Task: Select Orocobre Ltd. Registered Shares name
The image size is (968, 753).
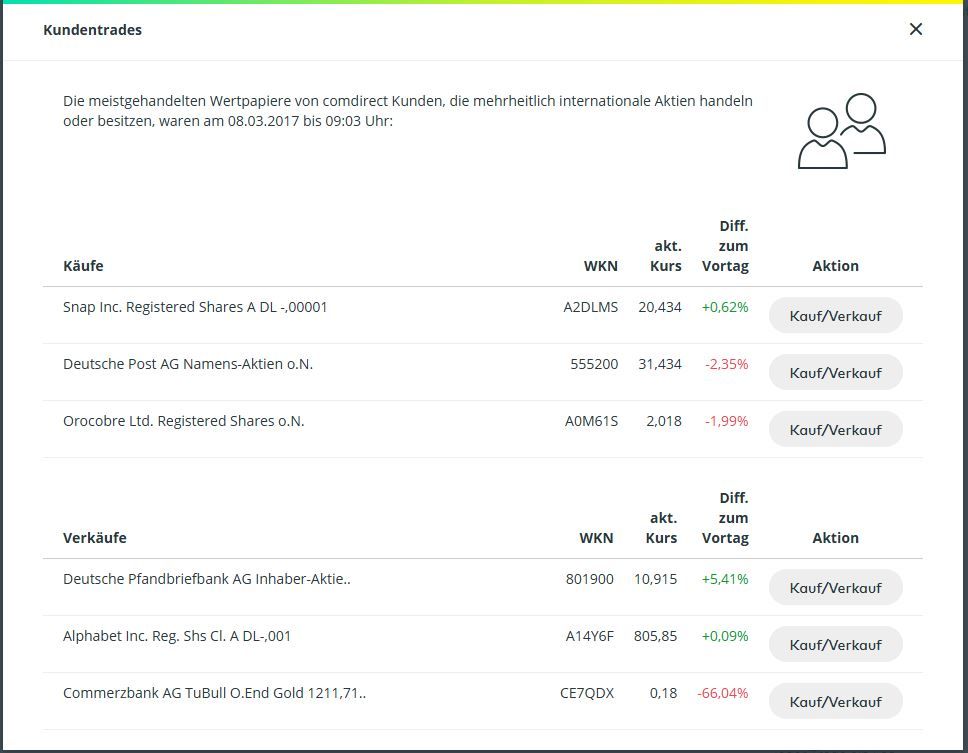Action: pos(183,421)
